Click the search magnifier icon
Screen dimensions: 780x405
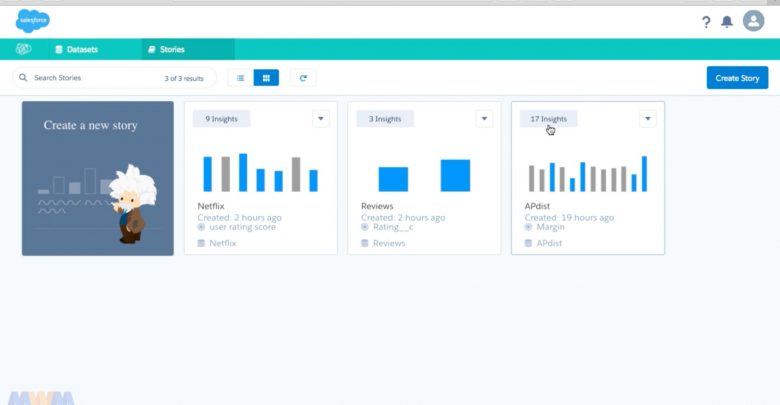point(23,78)
